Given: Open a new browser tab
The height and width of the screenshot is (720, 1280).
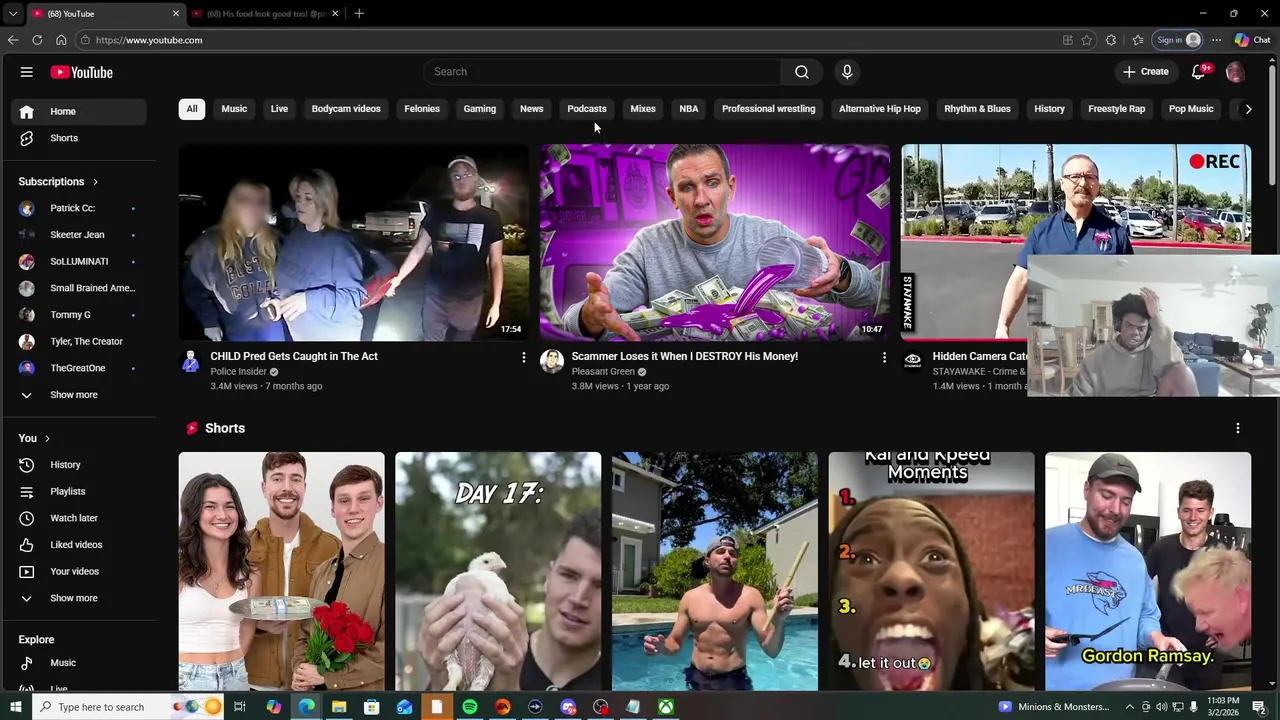Looking at the screenshot, I should (359, 14).
